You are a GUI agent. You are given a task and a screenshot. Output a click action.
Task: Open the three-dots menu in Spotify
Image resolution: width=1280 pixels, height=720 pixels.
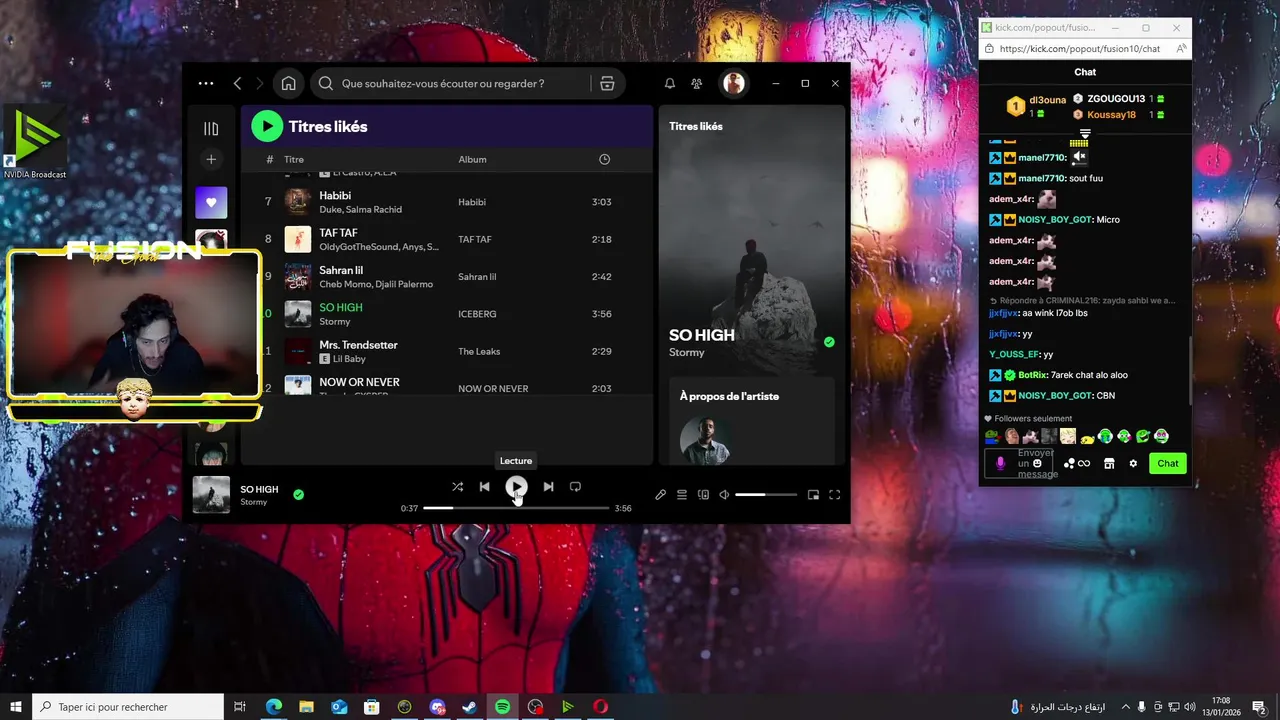tap(206, 84)
